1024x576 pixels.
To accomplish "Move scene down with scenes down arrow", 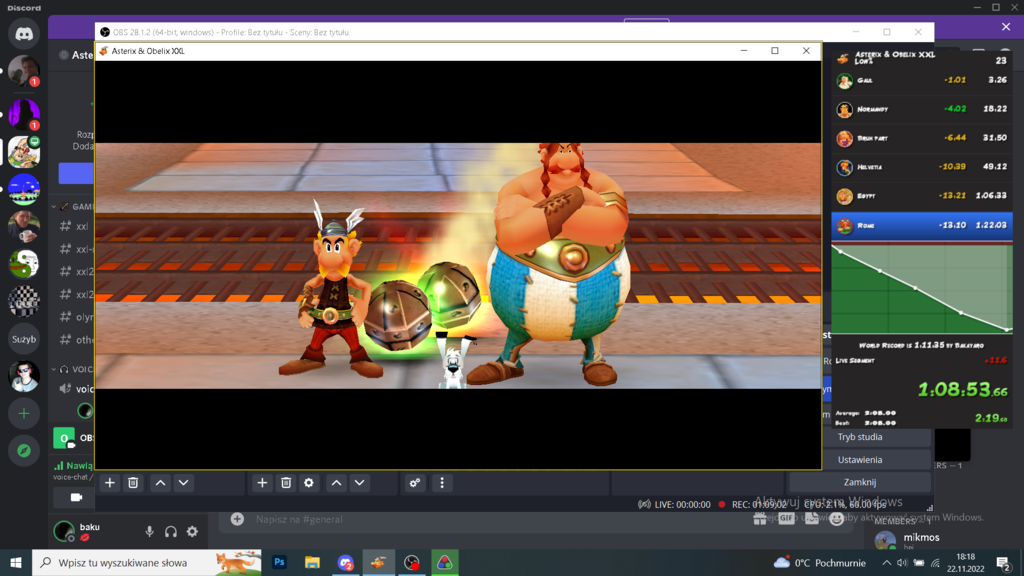I will pos(184,483).
